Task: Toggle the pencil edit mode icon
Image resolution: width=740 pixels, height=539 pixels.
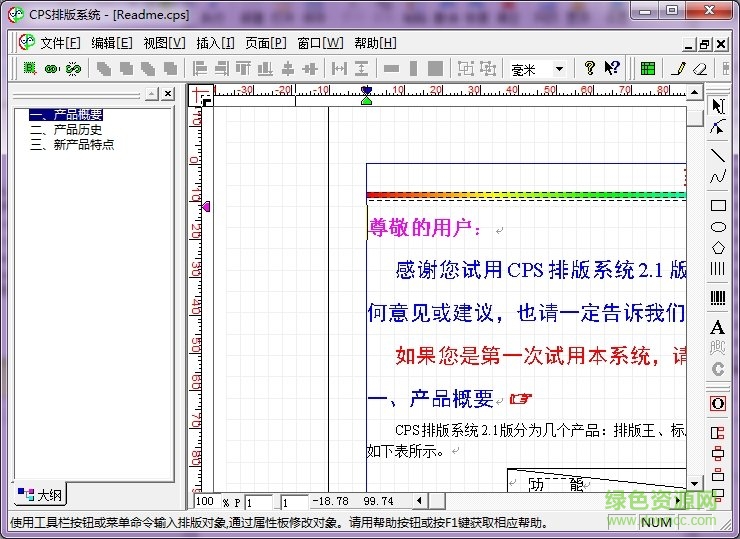Action: point(678,69)
